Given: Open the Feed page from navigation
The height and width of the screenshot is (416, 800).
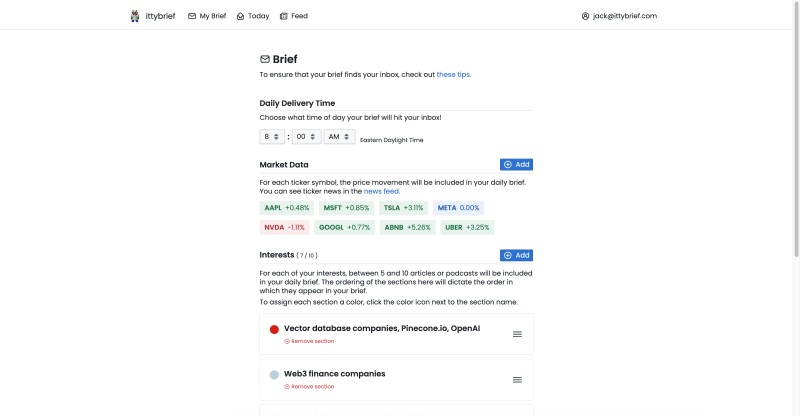Looking at the screenshot, I should pos(294,16).
